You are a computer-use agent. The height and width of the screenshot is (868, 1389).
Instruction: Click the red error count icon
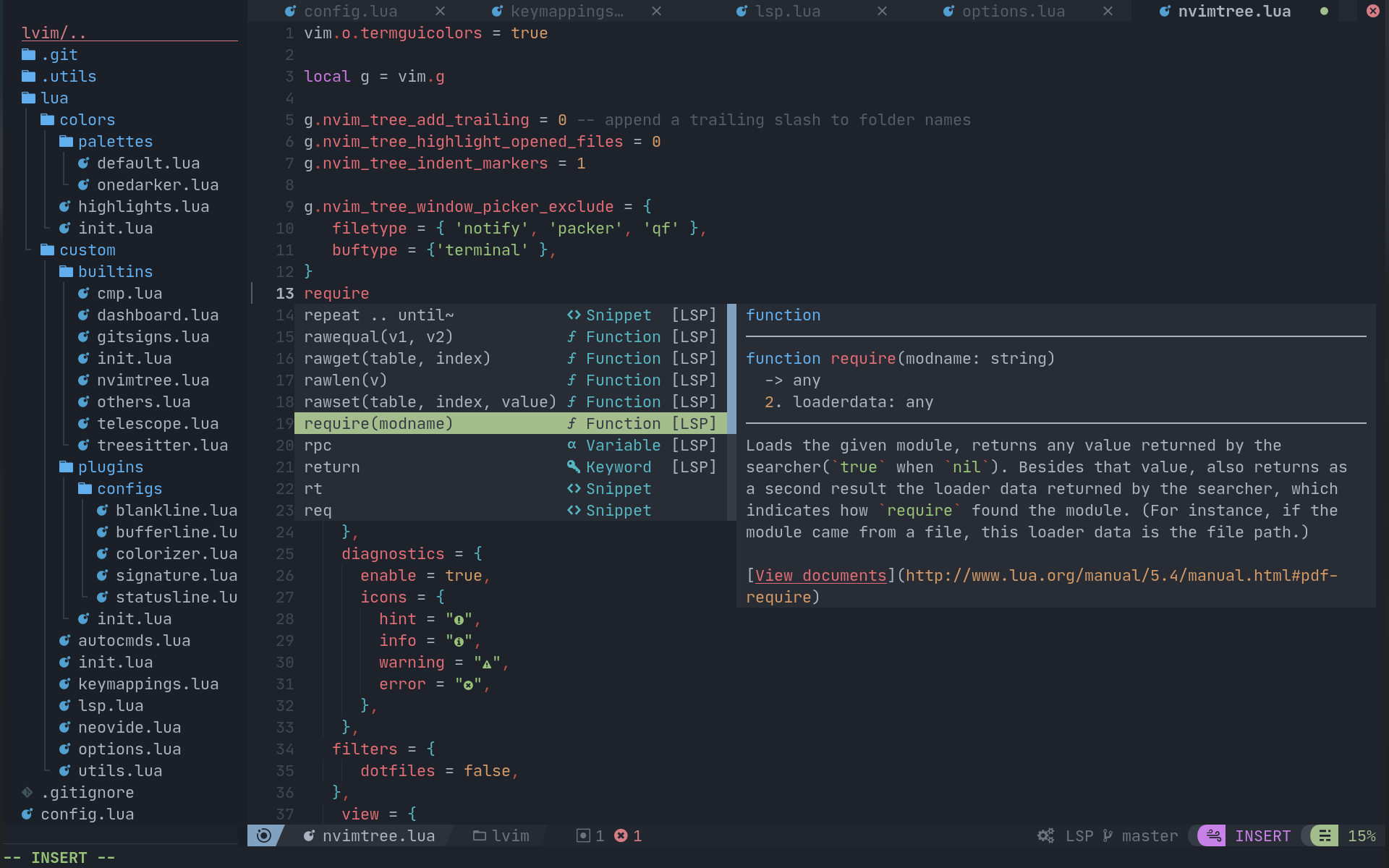coord(621,836)
